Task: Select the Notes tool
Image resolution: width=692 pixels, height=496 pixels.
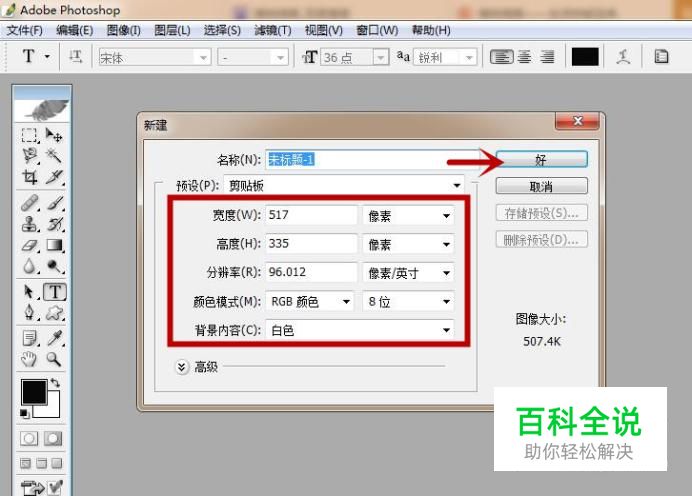Action: coord(29,338)
